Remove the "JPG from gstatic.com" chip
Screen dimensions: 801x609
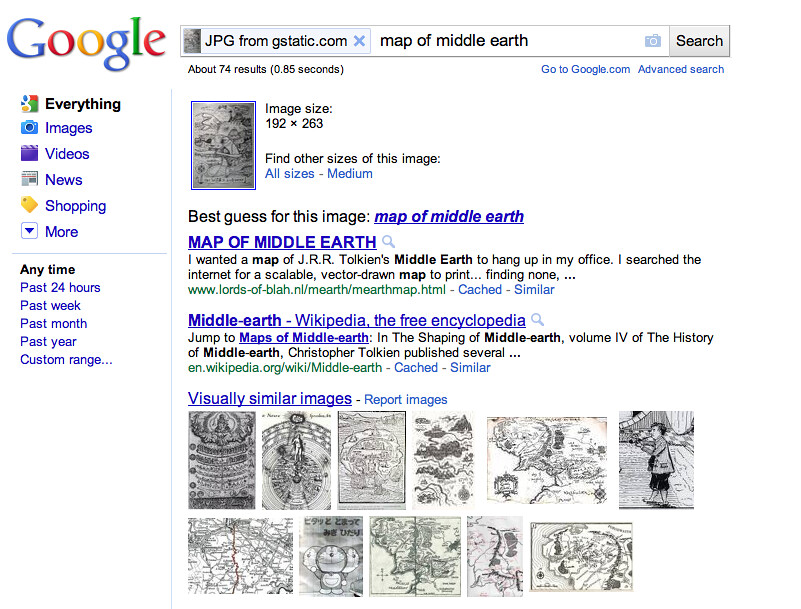(x=359, y=41)
